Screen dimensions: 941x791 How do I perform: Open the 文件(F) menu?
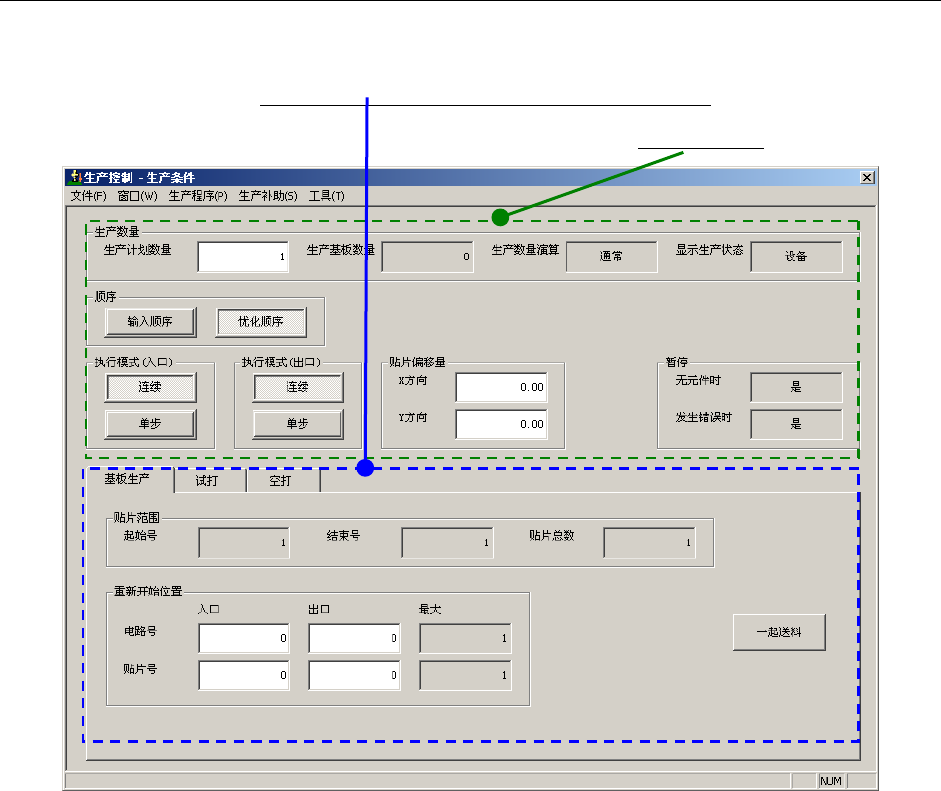tap(88, 196)
